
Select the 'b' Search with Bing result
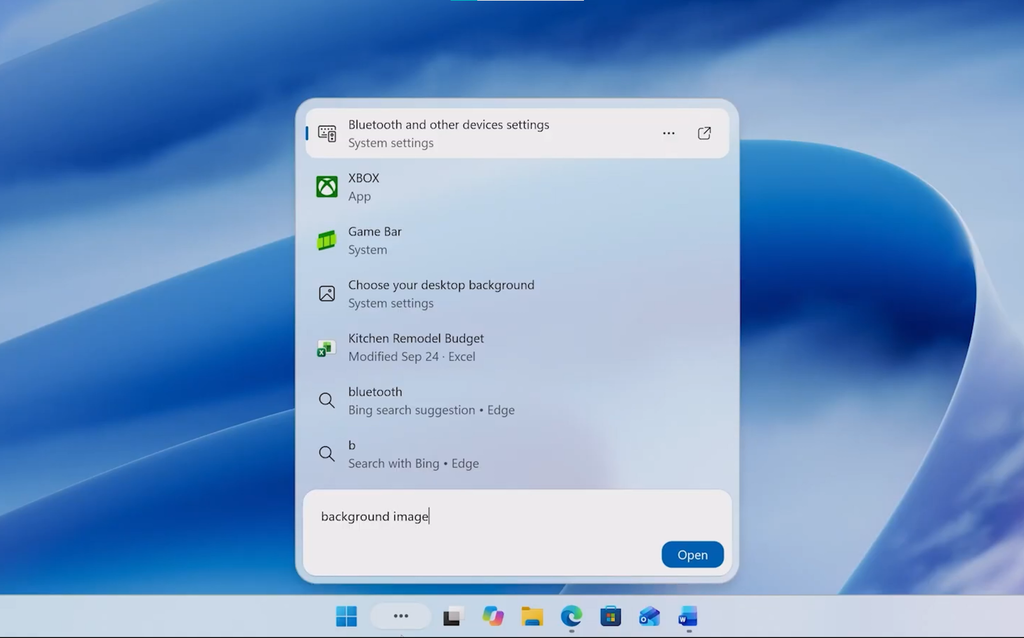point(517,454)
